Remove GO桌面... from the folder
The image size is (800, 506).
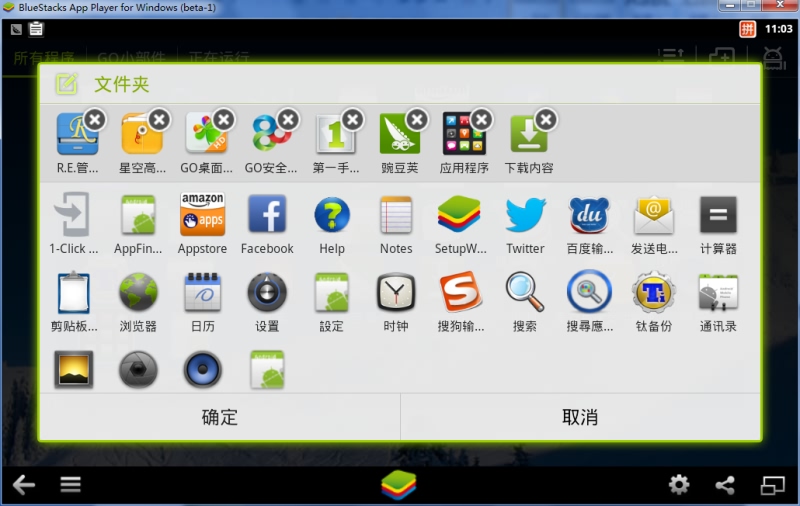(224, 120)
